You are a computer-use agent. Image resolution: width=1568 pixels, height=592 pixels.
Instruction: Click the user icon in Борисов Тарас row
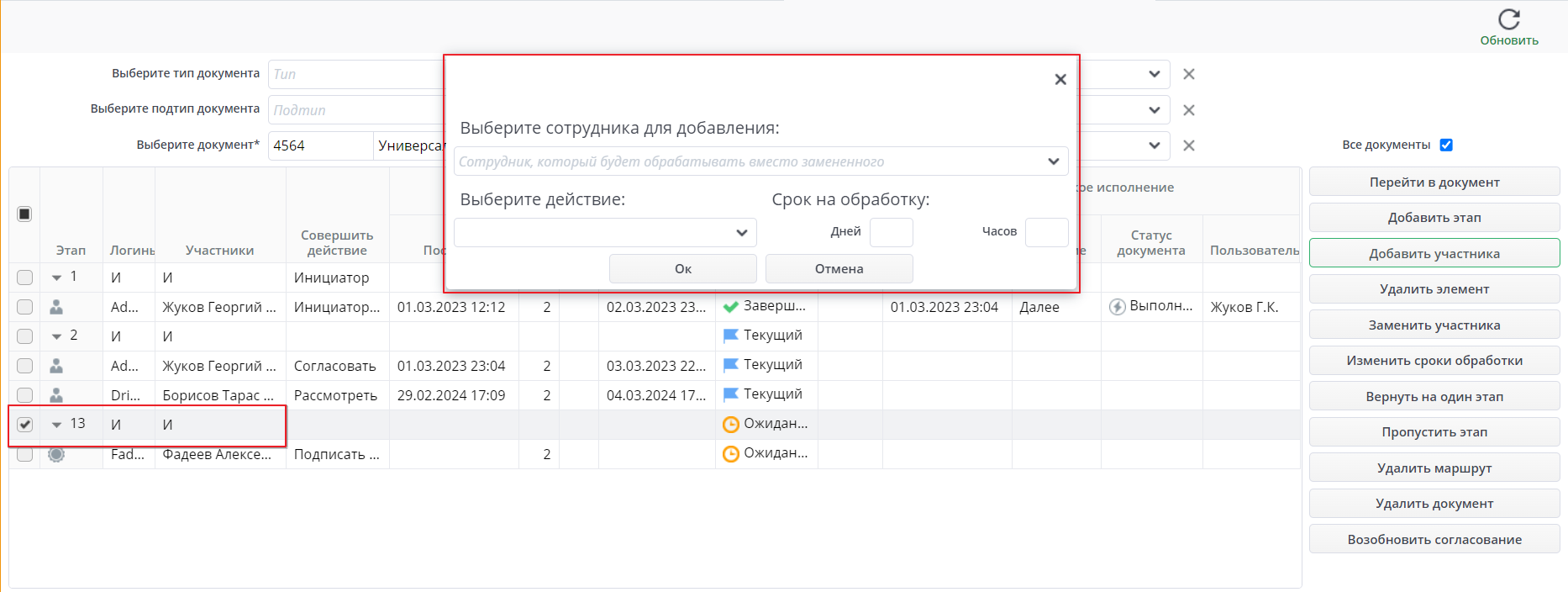point(56,395)
